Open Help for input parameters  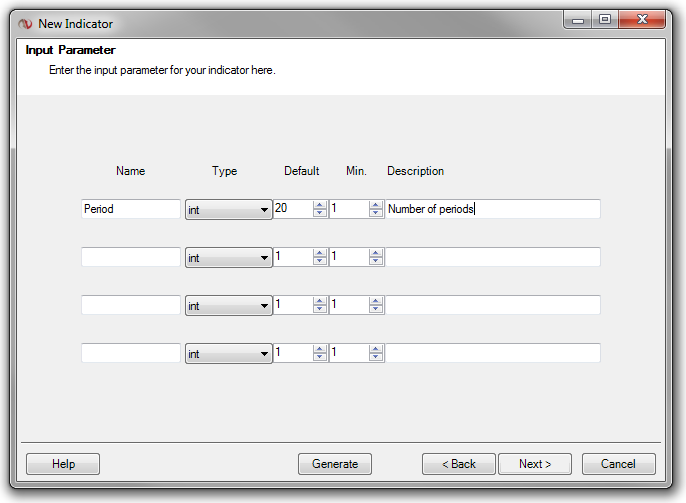(x=63, y=464)
